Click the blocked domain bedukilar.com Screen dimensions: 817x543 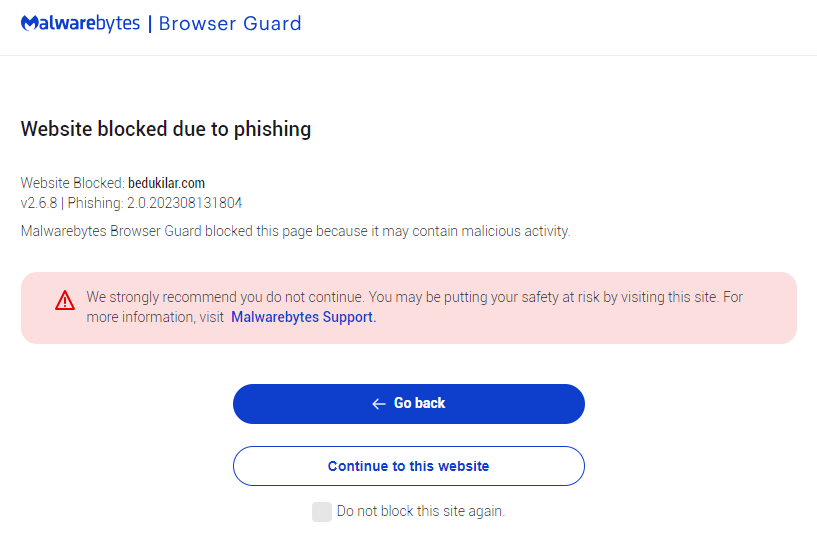[166, 183]
